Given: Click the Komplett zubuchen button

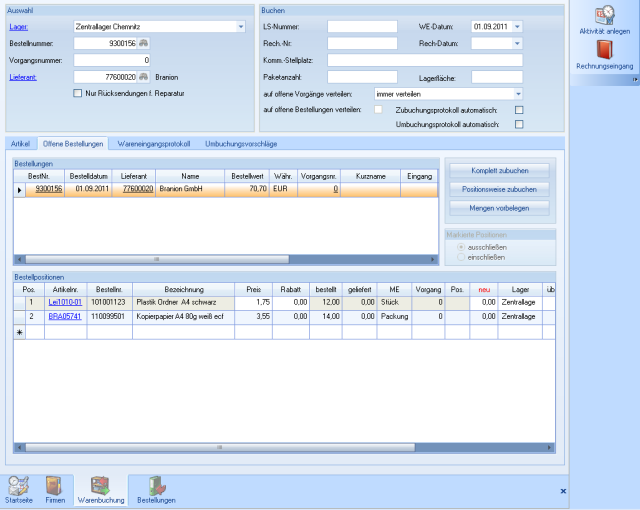Looking at the screenshot, I should (x=498, y=170).
